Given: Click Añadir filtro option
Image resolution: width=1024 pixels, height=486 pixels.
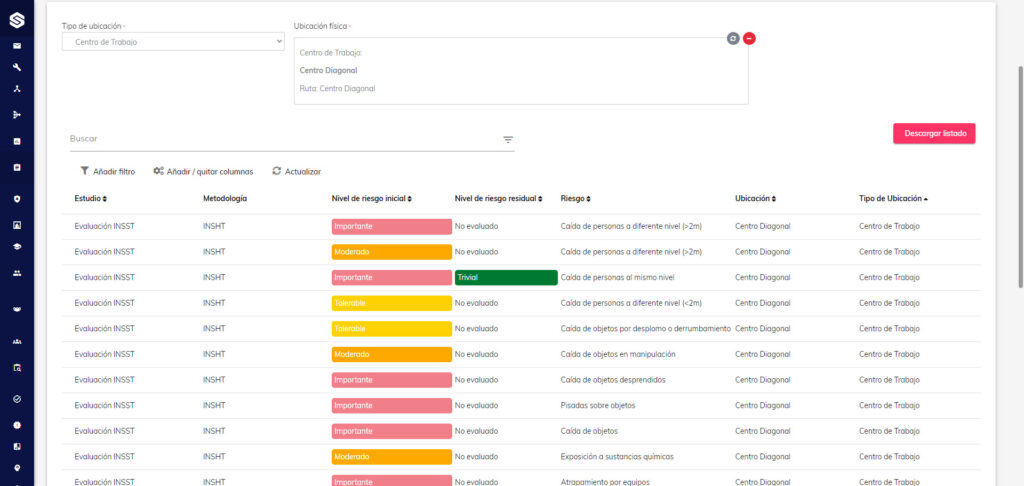Looking at the screenshot, I should (108, 171).
